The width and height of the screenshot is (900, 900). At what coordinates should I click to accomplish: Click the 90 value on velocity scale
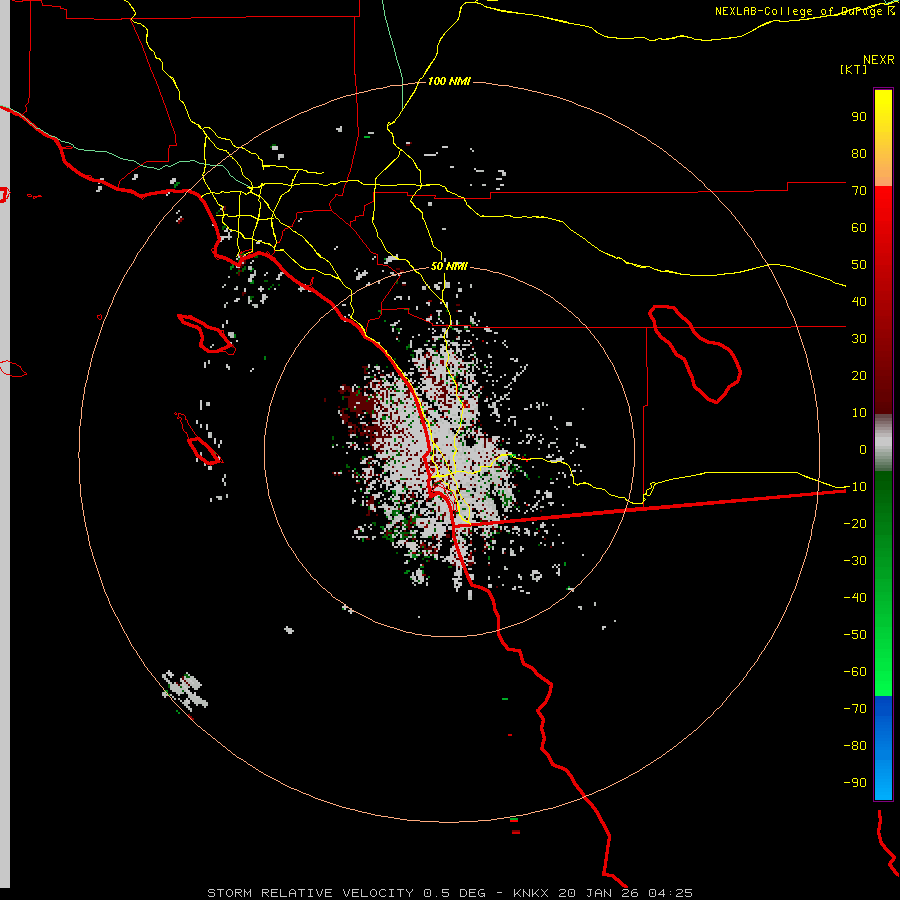pyautogui.click(x=859, y=117)
